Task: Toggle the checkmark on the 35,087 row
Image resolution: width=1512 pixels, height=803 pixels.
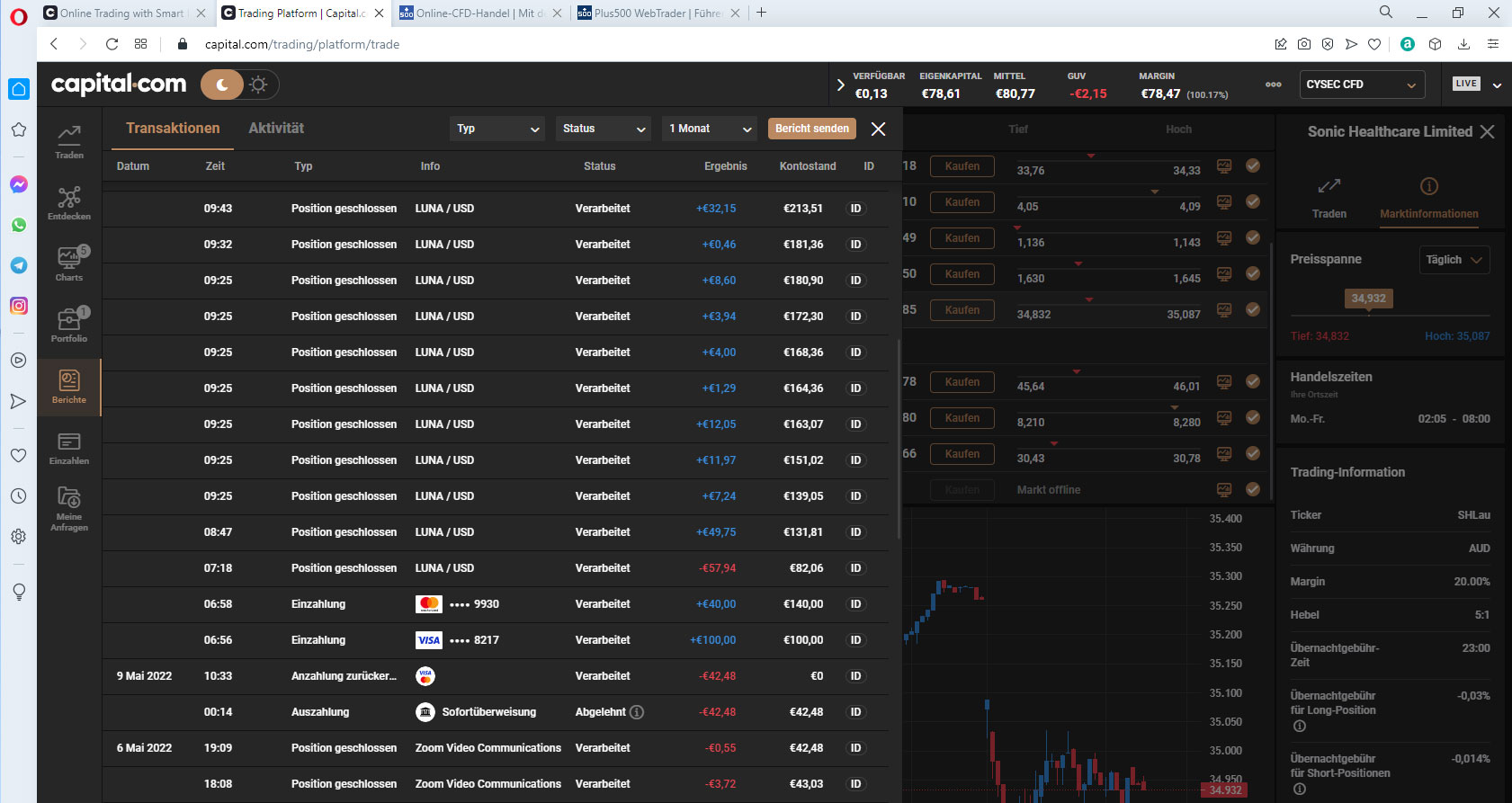Action: [x=1252, y=309]
